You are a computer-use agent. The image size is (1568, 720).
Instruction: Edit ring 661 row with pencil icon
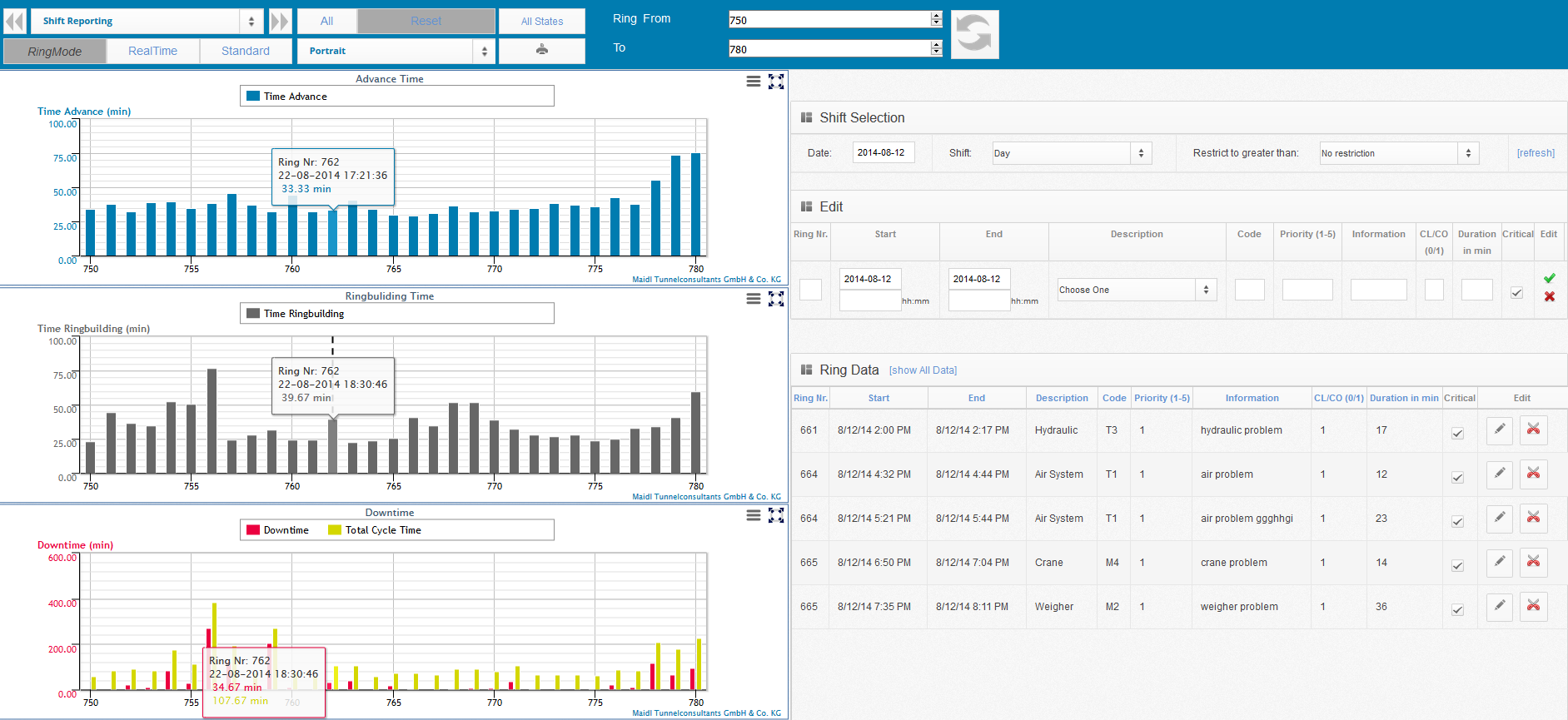click(x=1499, y=430)
